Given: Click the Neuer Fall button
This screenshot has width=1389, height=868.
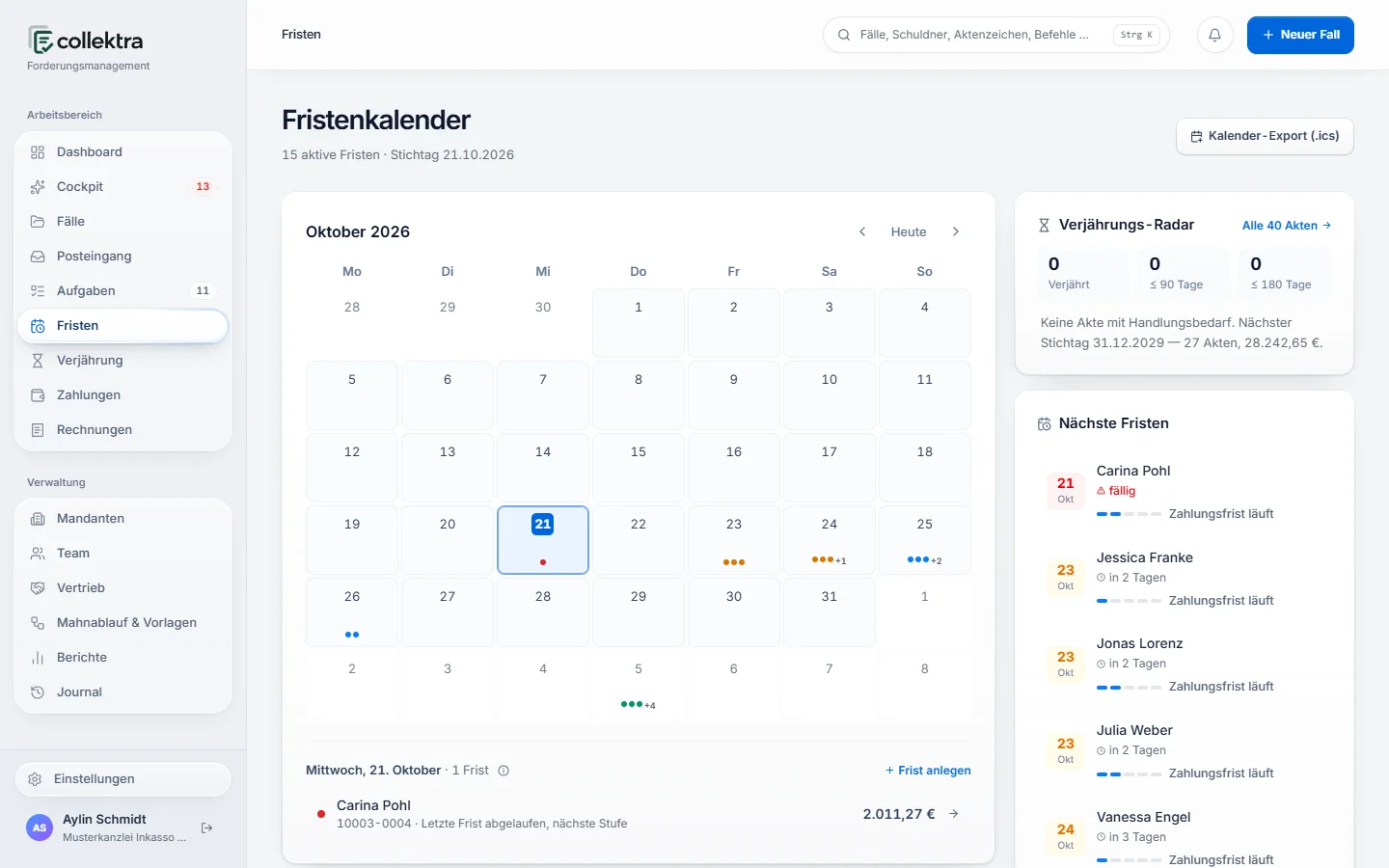Looking at the screenshot, I should click(1300, 35).
